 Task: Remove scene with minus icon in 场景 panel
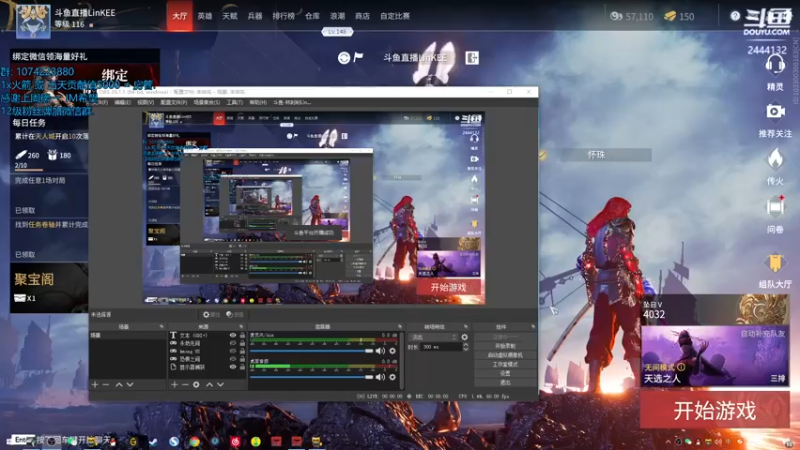point(106,384)
